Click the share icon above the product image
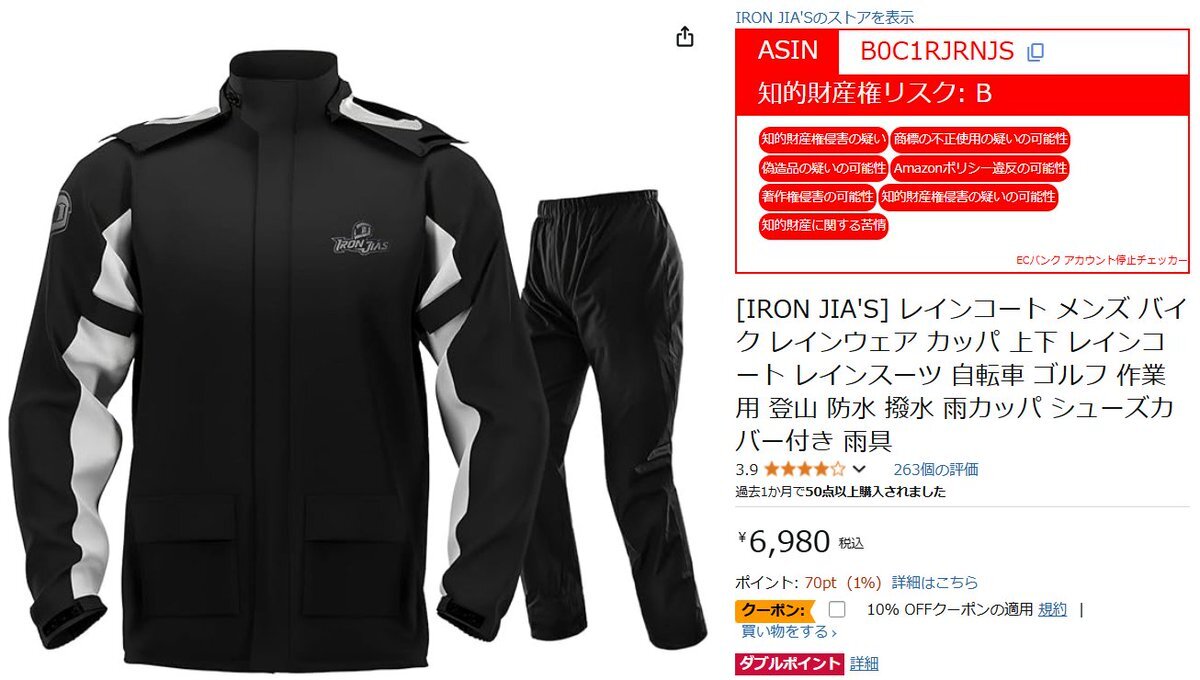Viewport: 1200px width, 680px height. [x=684, y=37]
